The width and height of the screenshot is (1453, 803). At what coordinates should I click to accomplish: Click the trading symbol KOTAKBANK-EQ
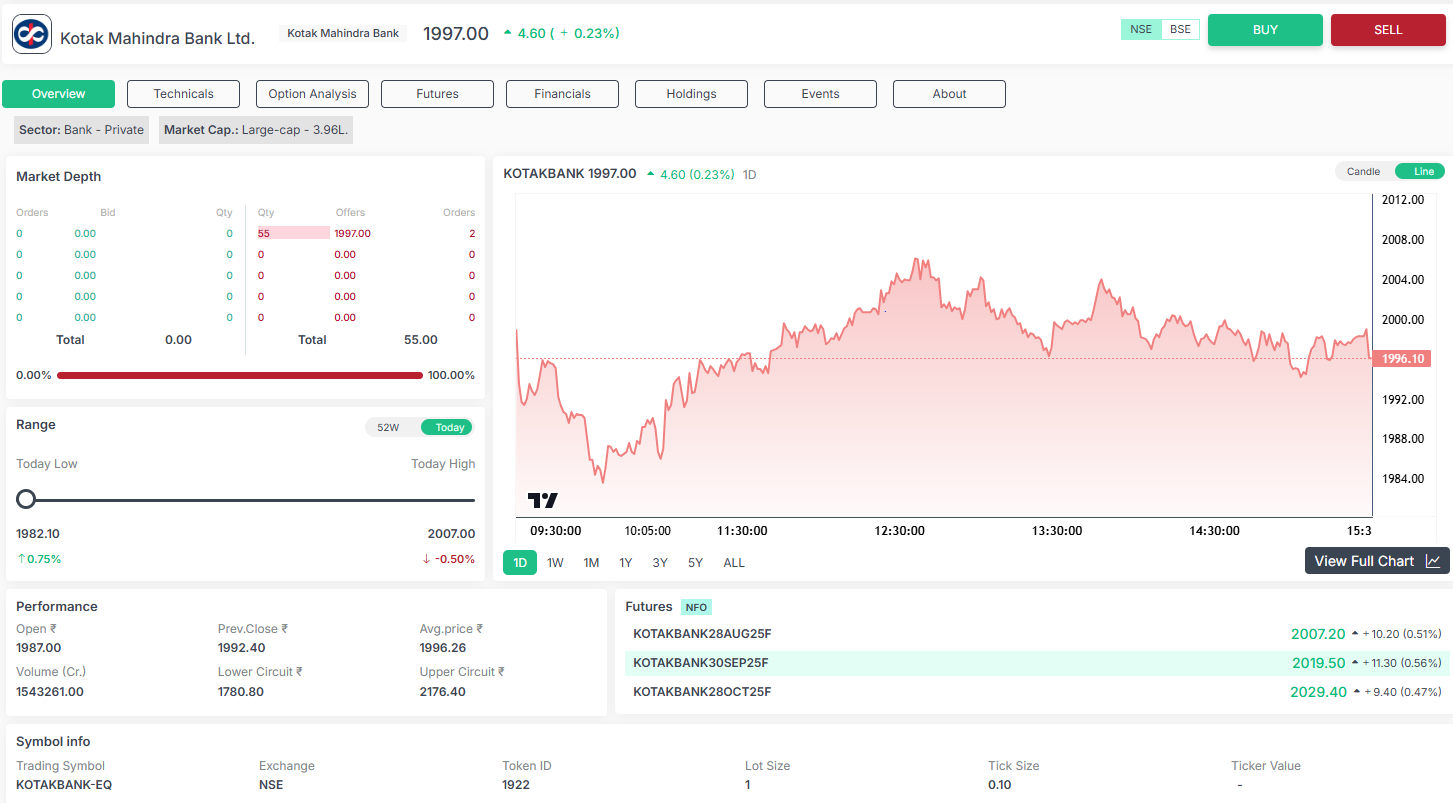coord(64,785)
